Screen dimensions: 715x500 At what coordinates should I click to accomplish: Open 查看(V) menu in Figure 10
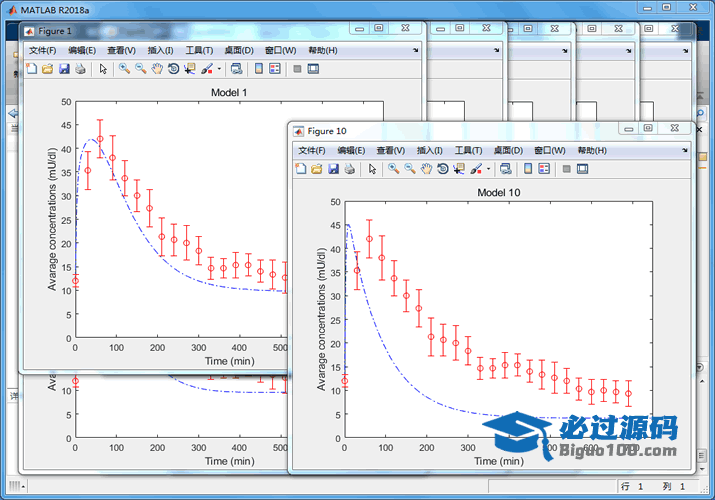391,151
